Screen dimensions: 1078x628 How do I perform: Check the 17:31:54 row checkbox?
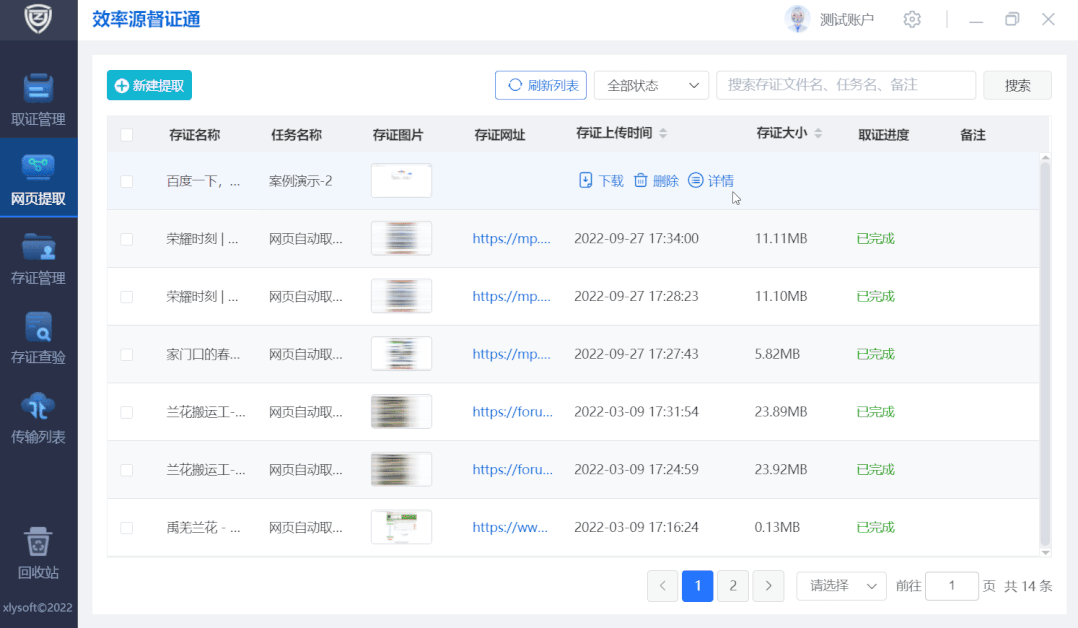[126, 412]
